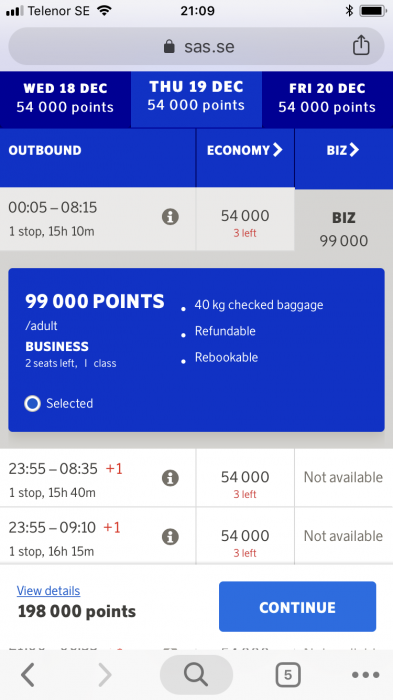Click the CONTINUE button

point(297,607)
